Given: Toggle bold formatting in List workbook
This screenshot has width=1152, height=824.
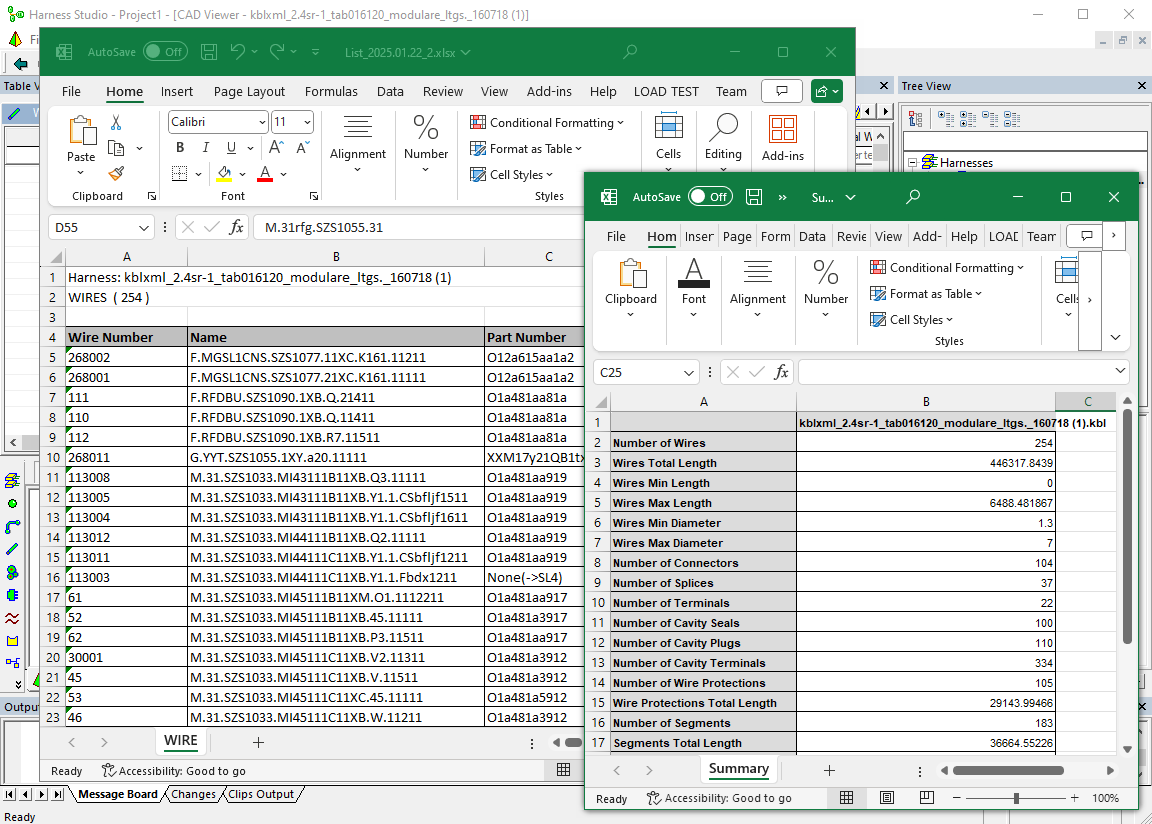Looking at the screenshot, I should (x=180, y=148).
